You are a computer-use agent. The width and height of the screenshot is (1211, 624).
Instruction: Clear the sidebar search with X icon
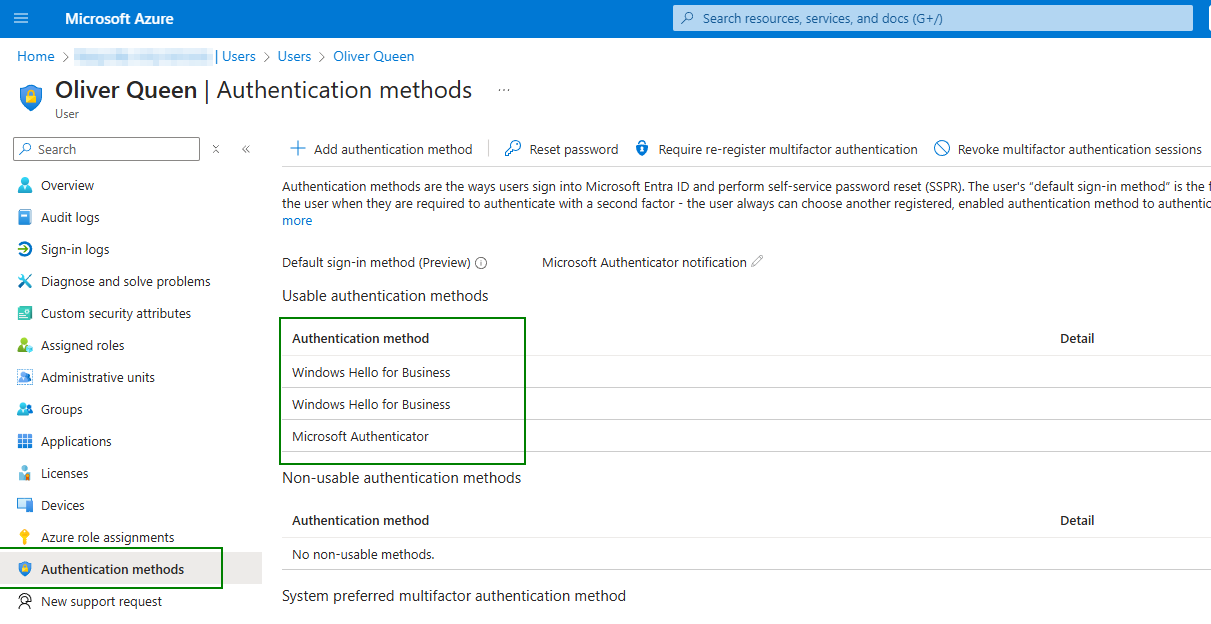coord(216,149)
